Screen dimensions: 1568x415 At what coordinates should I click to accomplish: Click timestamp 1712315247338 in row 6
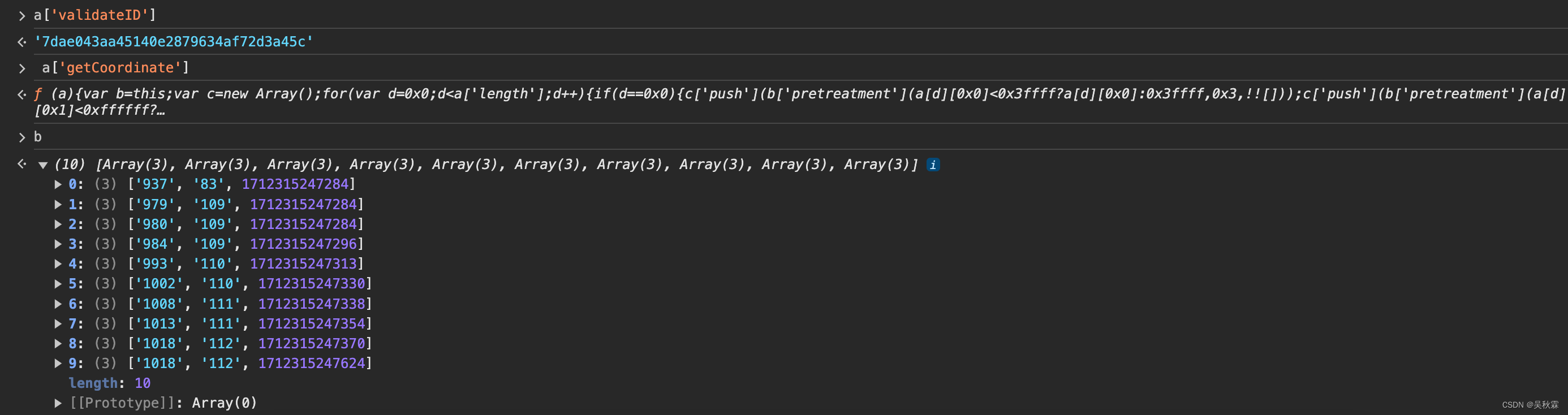coord(312,304)
